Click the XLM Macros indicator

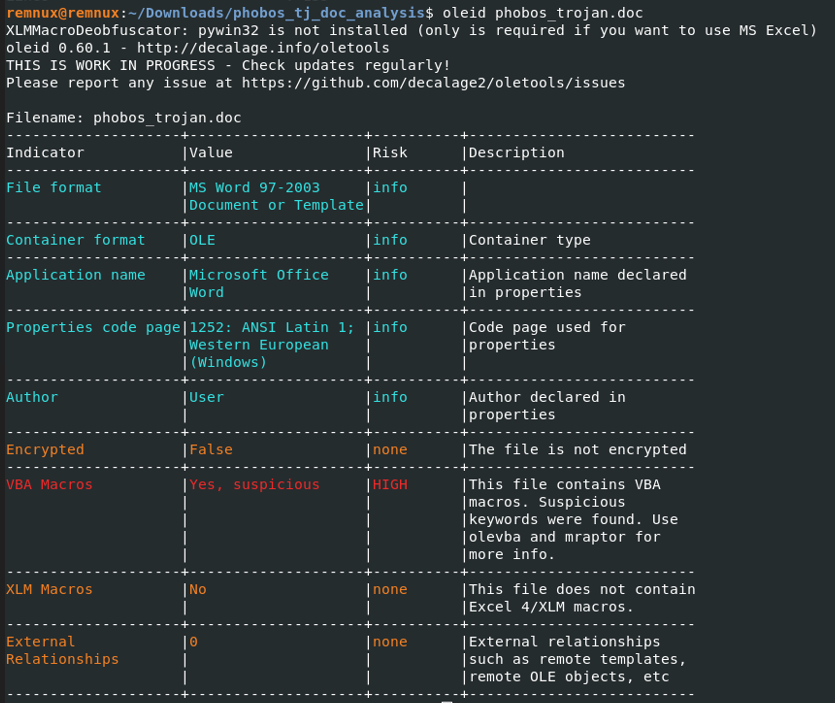[49, 590]
